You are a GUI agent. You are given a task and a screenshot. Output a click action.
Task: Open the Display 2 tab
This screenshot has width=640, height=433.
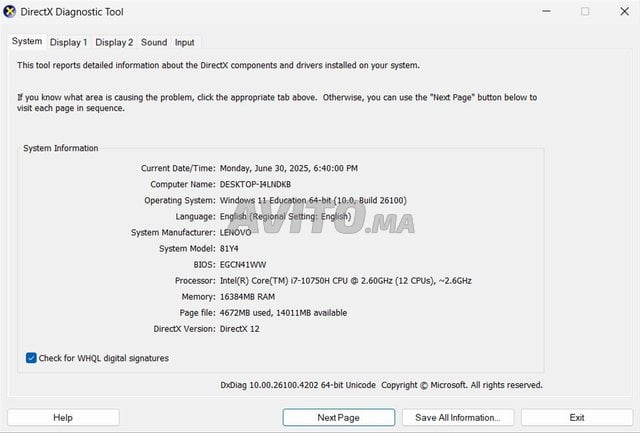coord(114,43)
